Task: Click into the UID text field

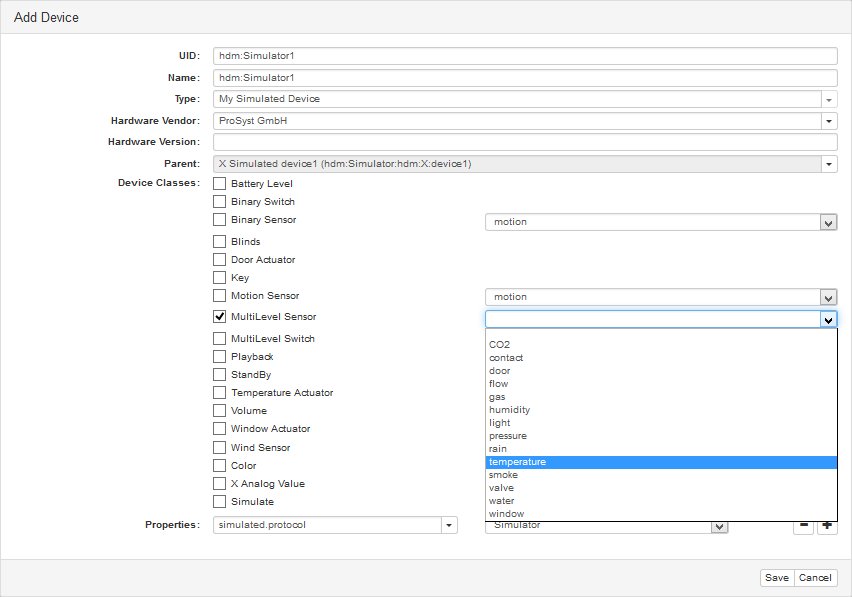Action: pyautogui.click(x=525, y=56)
